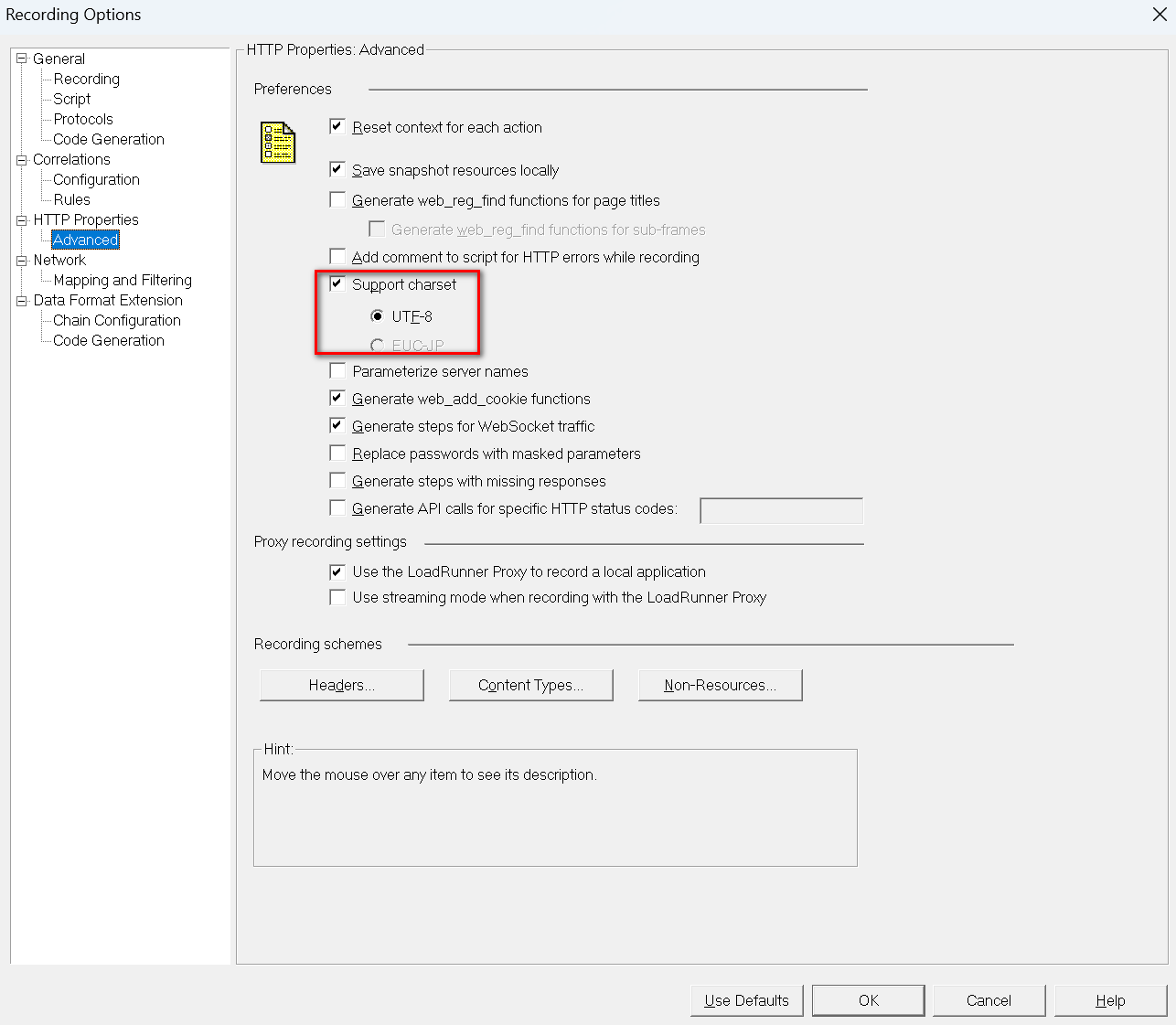The height and width of the screenshot is (1025, 1176).
Task: Select Code Generation under General
Action: [x=109, y=139]
